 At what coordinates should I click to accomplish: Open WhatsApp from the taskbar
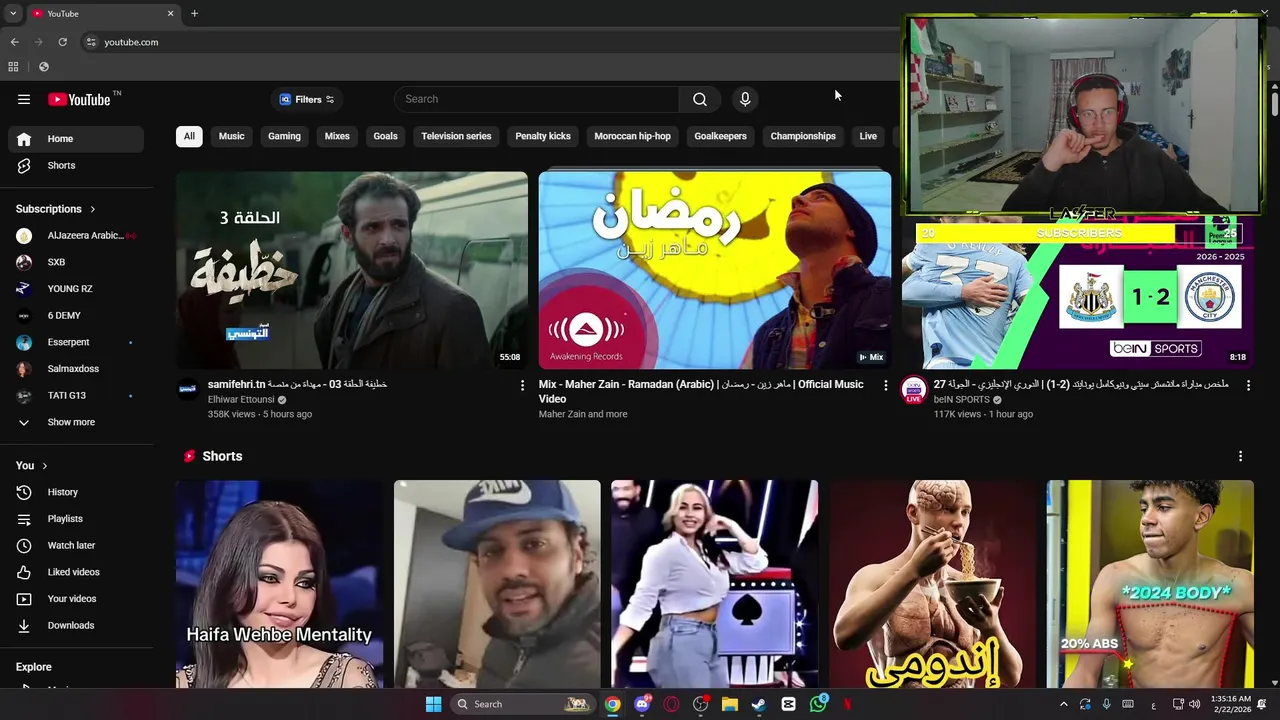(818, 704)
